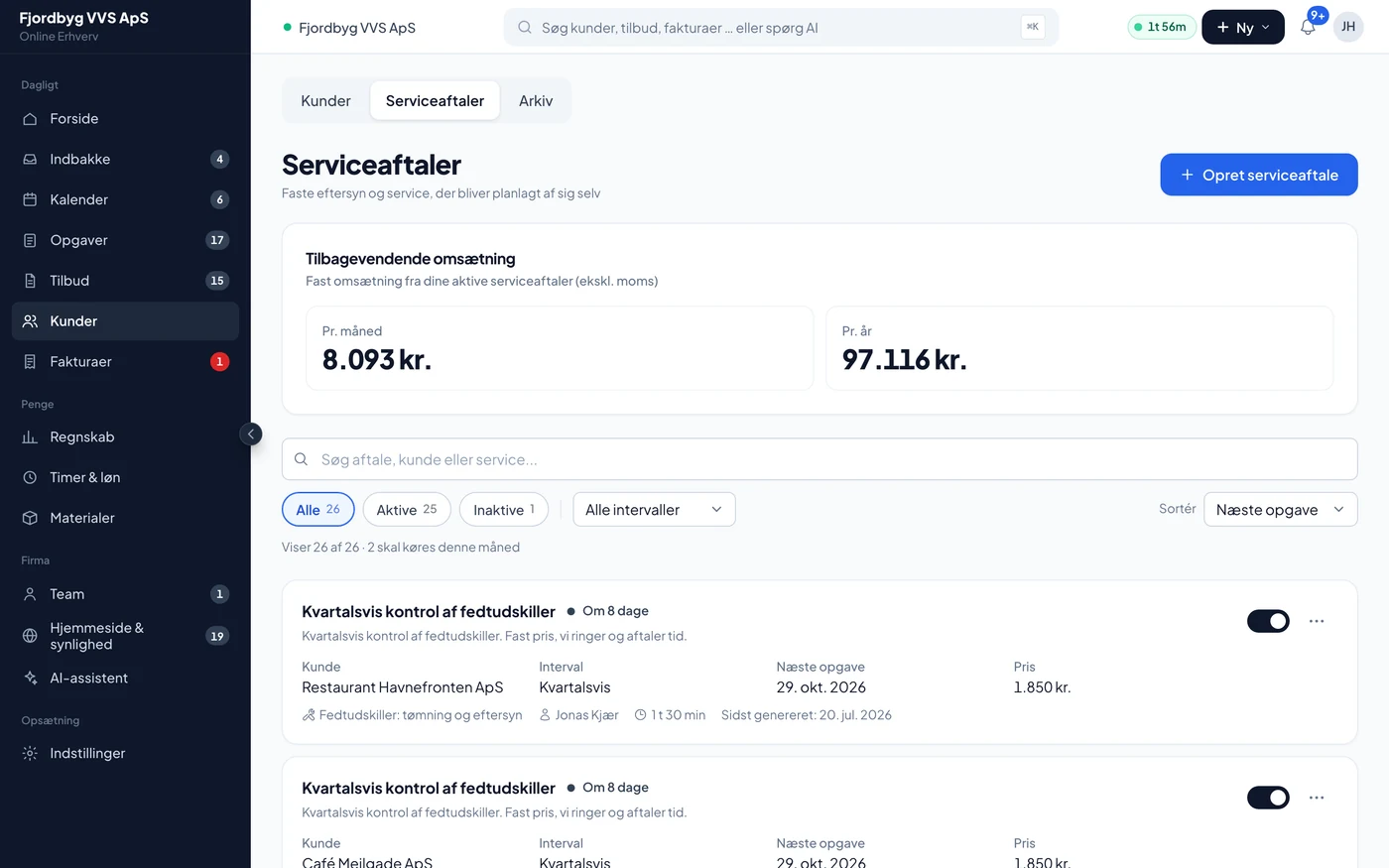The height and width of the screenshot is (868, 1389).
Task: Open Forside from the sidebar
Action: (125, 119)
